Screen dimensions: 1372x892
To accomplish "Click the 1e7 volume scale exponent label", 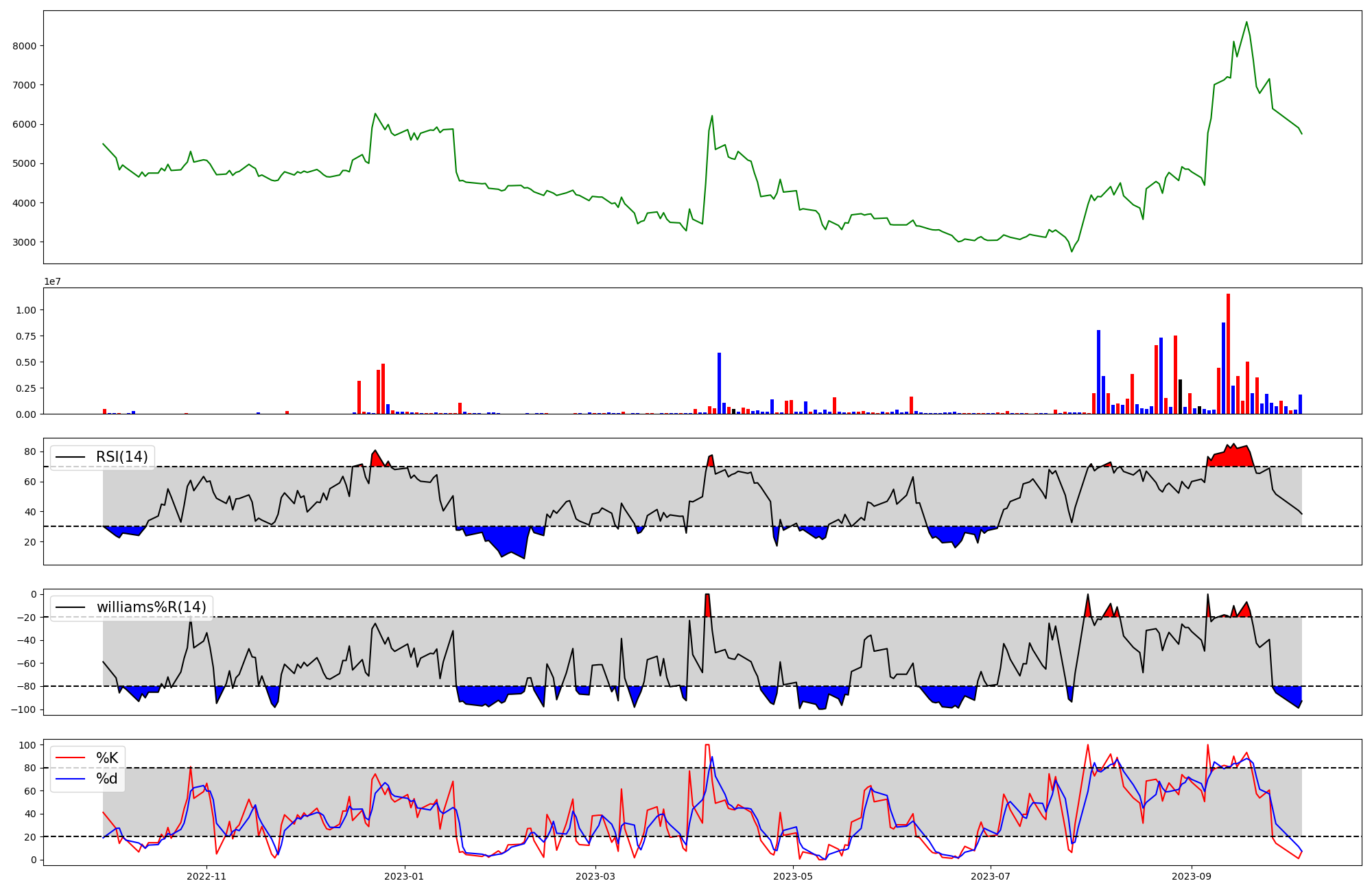I will pyautogui.click(x=53, y=281).
